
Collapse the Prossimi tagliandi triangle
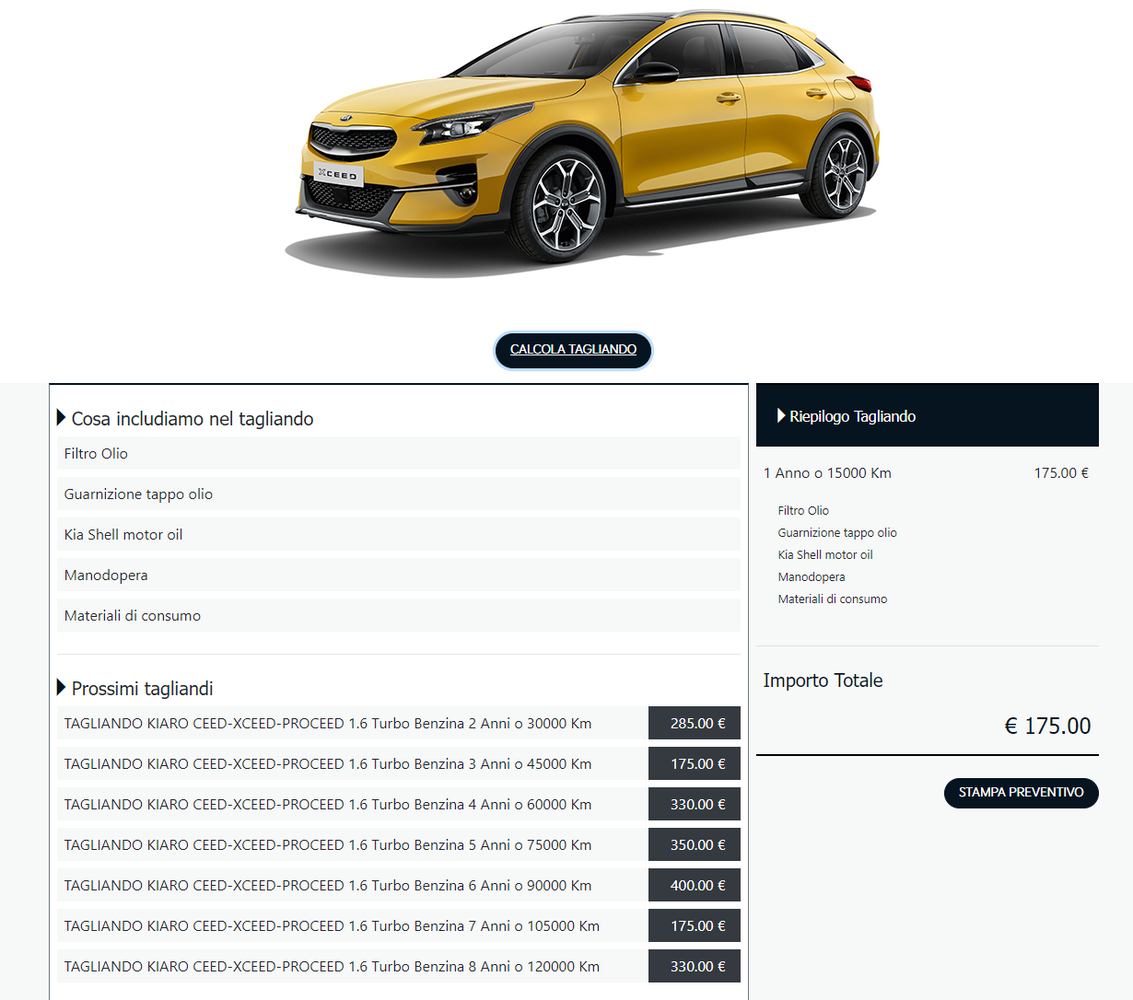[61, 687]
